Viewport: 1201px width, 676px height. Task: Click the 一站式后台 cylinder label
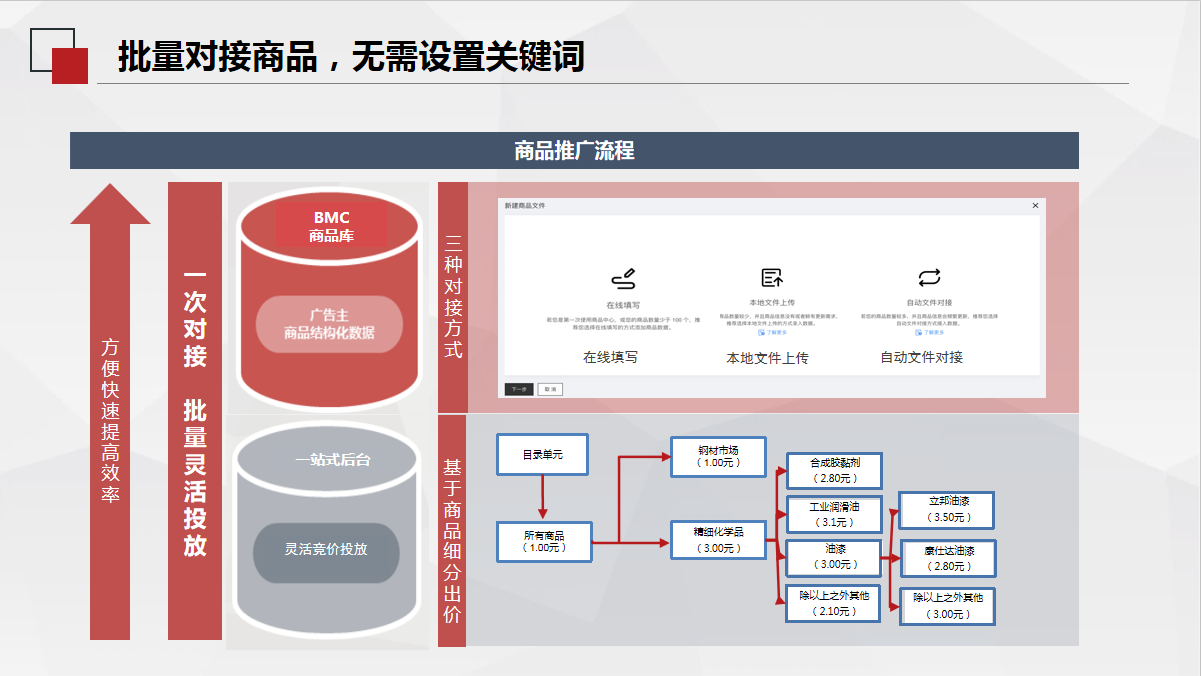pos(332,460)
